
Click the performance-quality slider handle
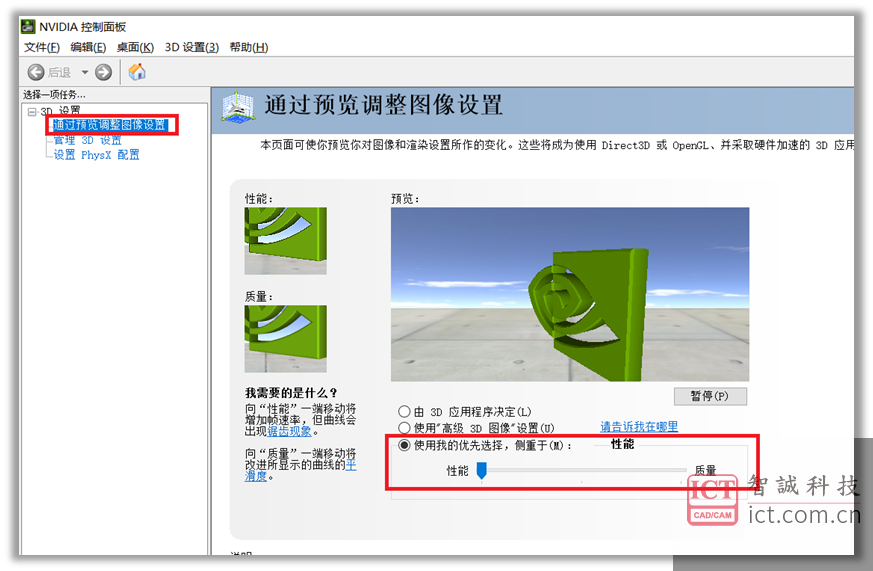point(482,471)
